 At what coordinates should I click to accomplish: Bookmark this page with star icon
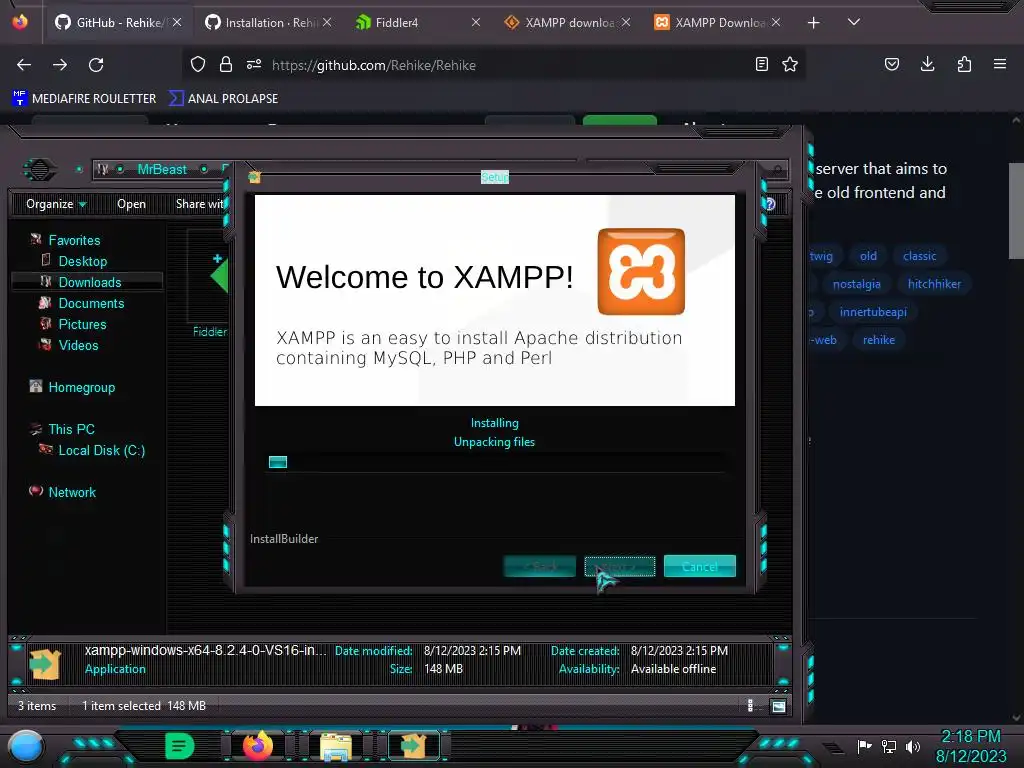pyautogui.click(x=790, y=64)
